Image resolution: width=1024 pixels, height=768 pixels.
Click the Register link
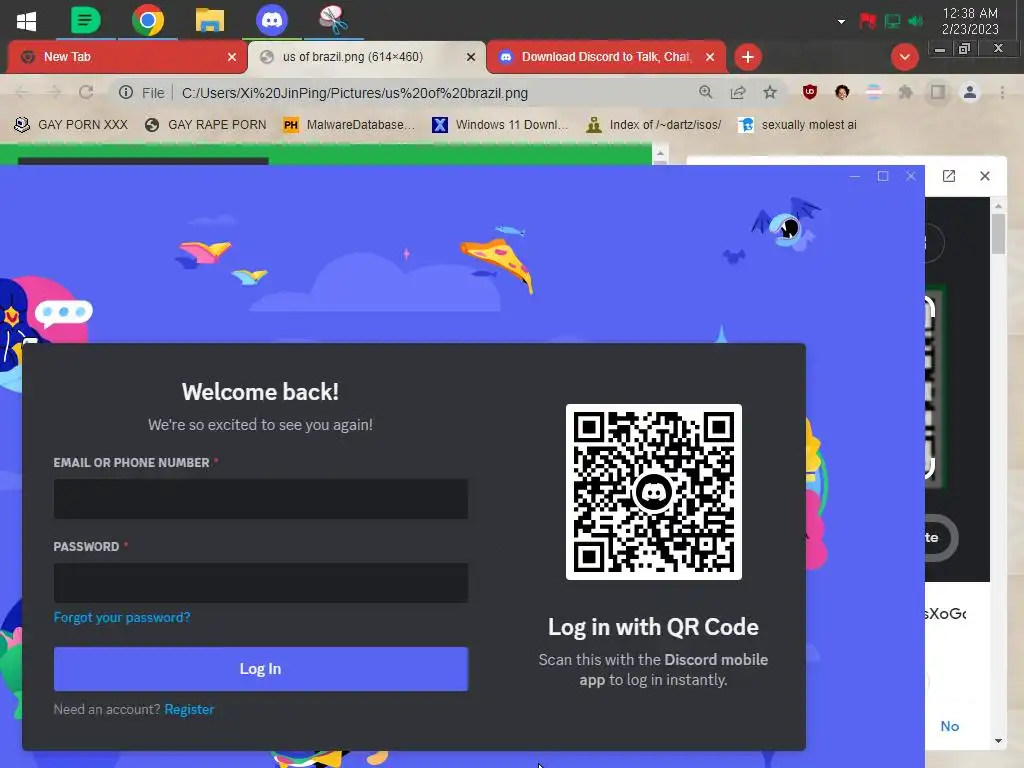click(x=189, y=709)
